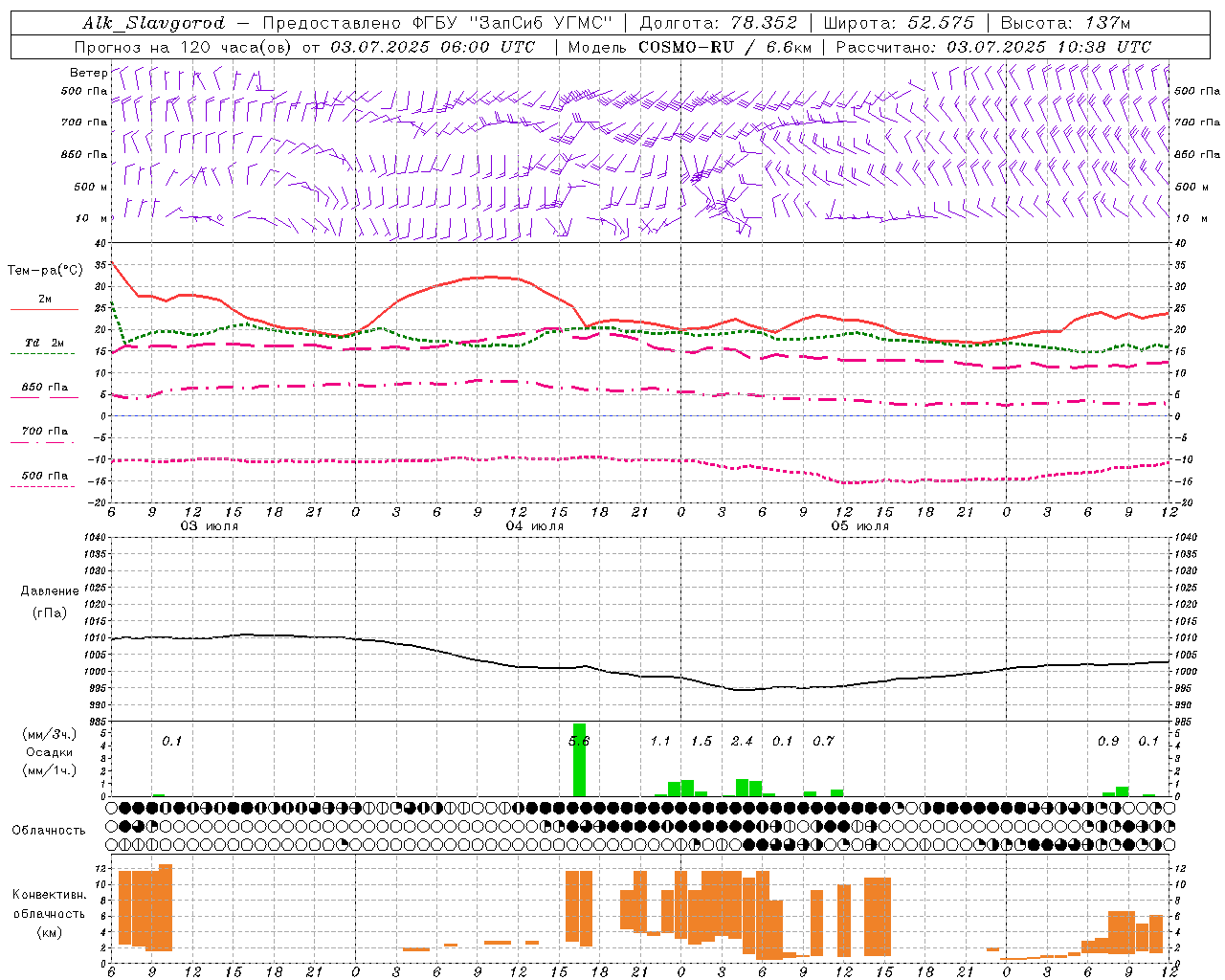Click the '04 июля' date label
The image size is (1225, 980).
click(535, 526)
